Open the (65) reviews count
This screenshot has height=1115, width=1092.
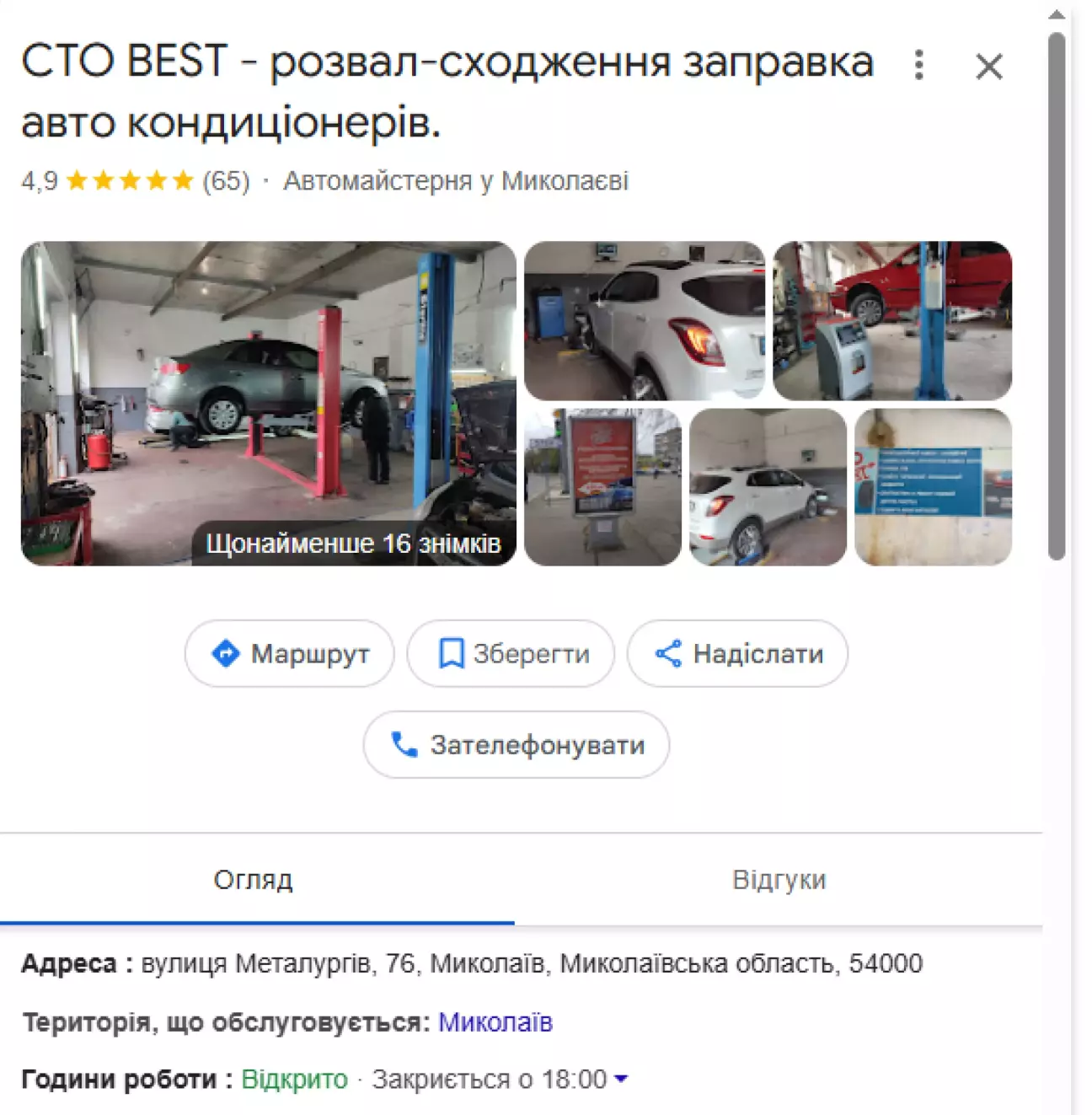click(x=226, y=180)
